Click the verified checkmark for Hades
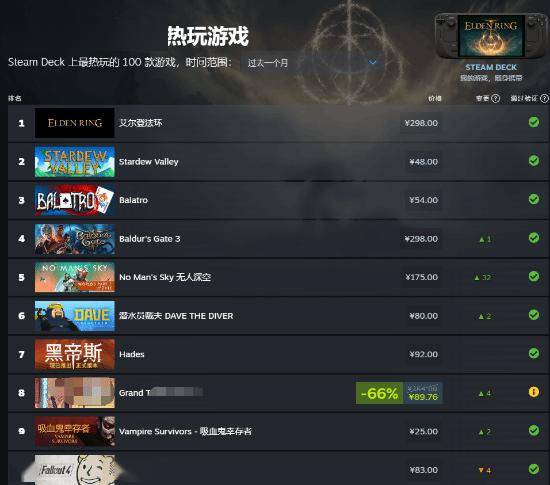550x485 pixels. click(x=534, y=353)
